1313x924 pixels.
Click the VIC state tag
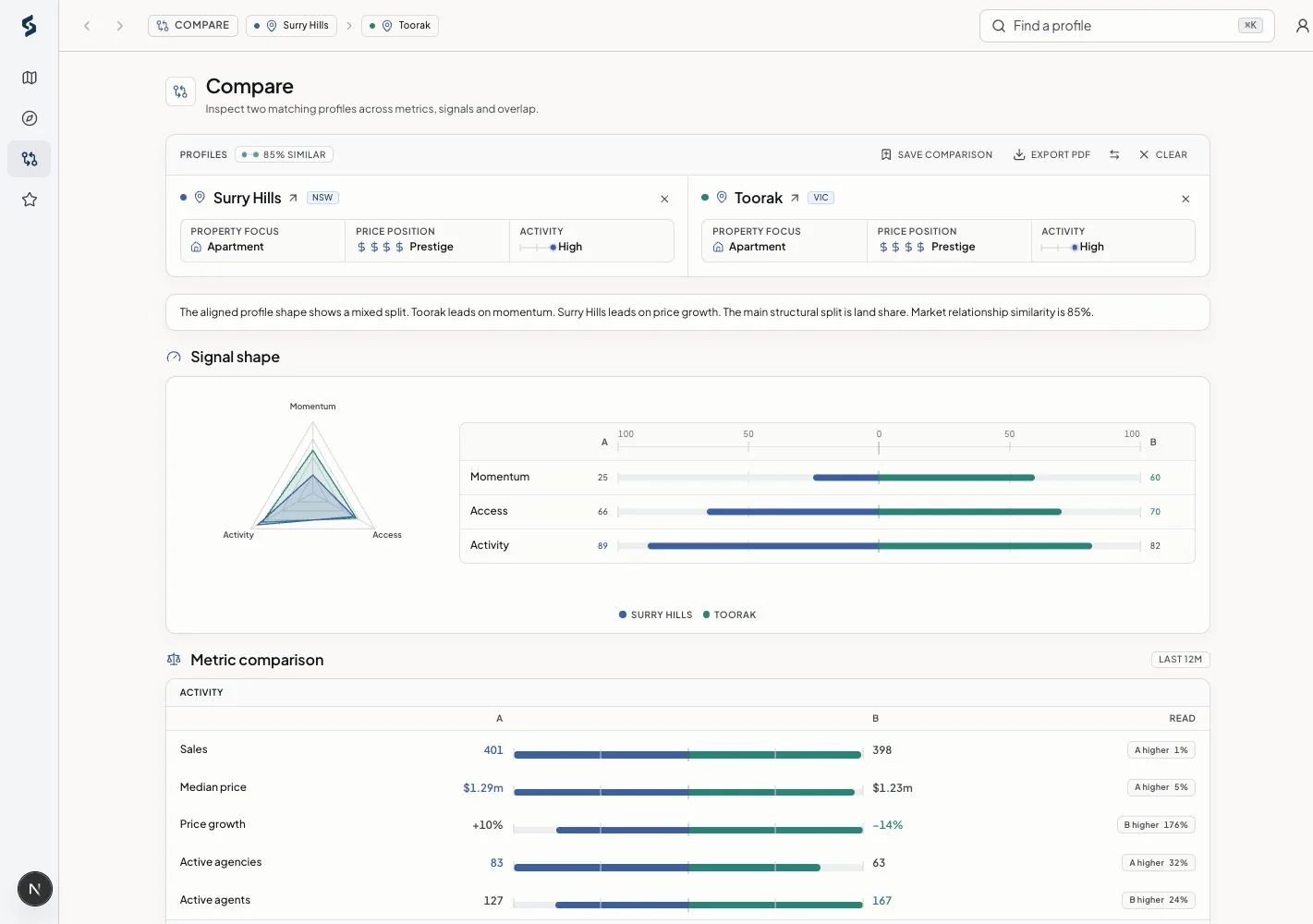pyautogui.click(x=821, y=198)
